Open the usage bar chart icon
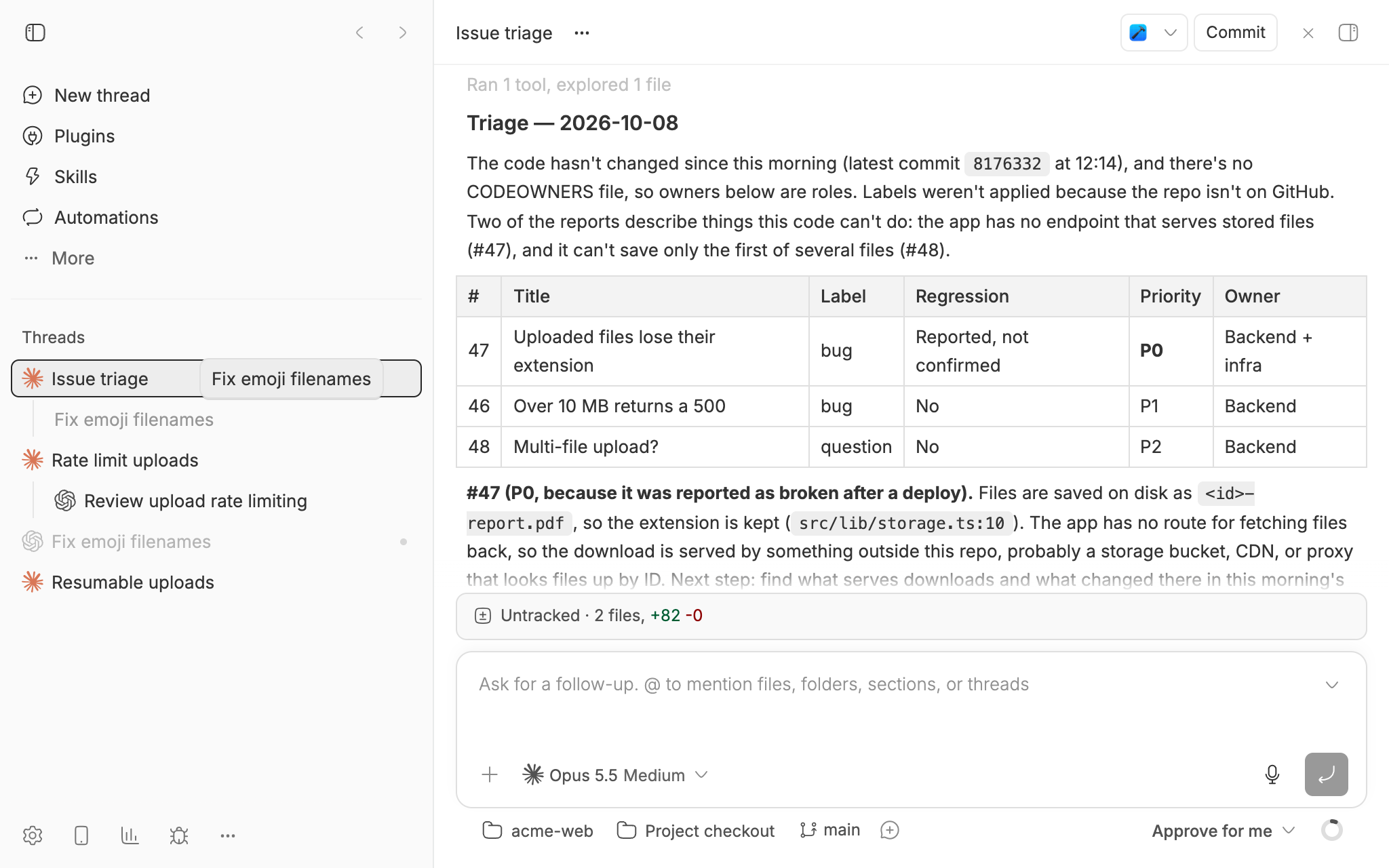1389x868 pixels. pos(130,835)
